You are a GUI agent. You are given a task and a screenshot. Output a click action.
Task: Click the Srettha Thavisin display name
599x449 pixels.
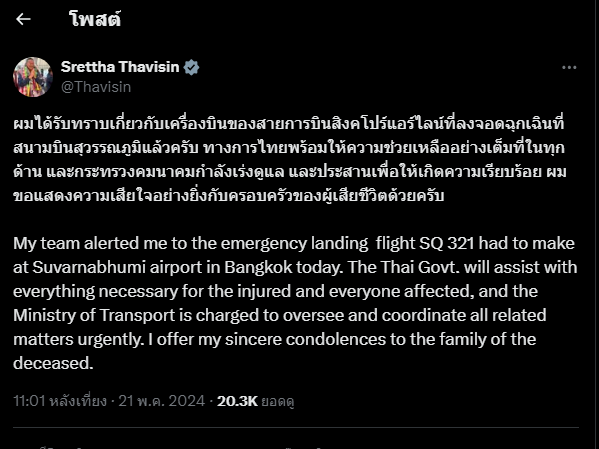(x=120, y=67)
